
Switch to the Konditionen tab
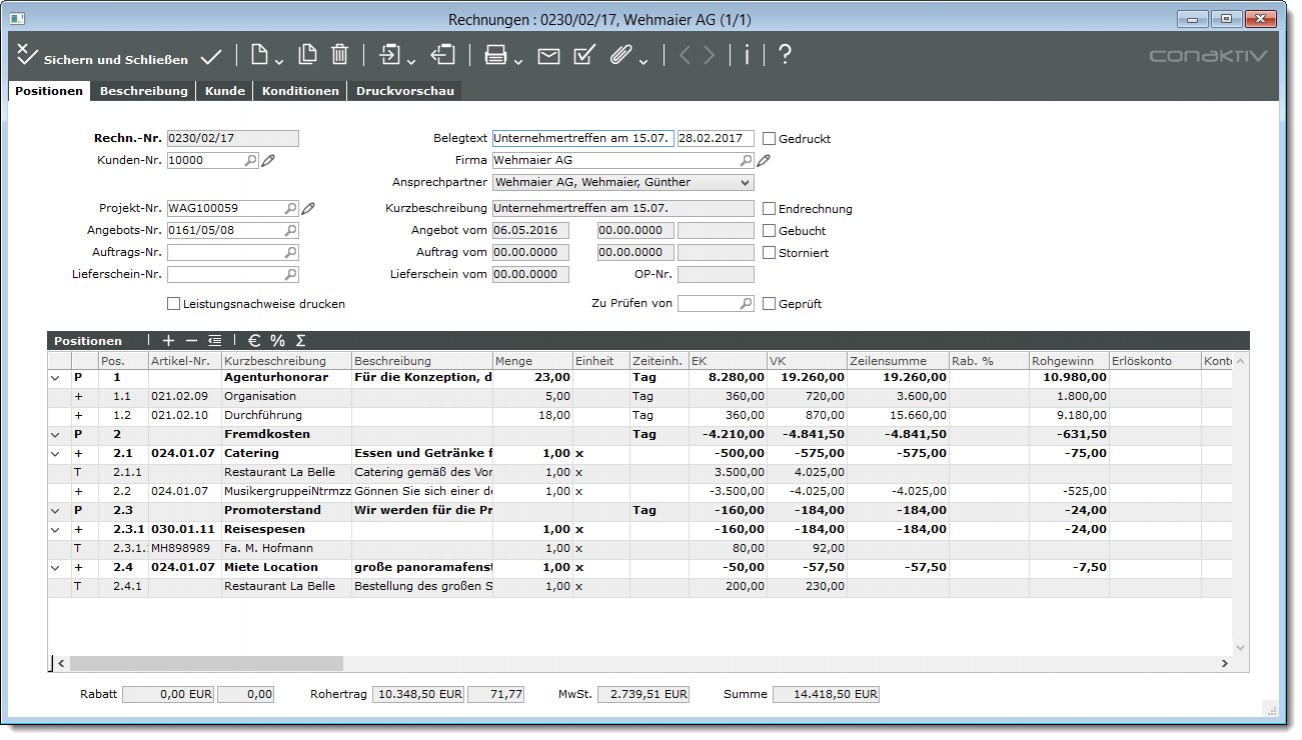point(300,91)
